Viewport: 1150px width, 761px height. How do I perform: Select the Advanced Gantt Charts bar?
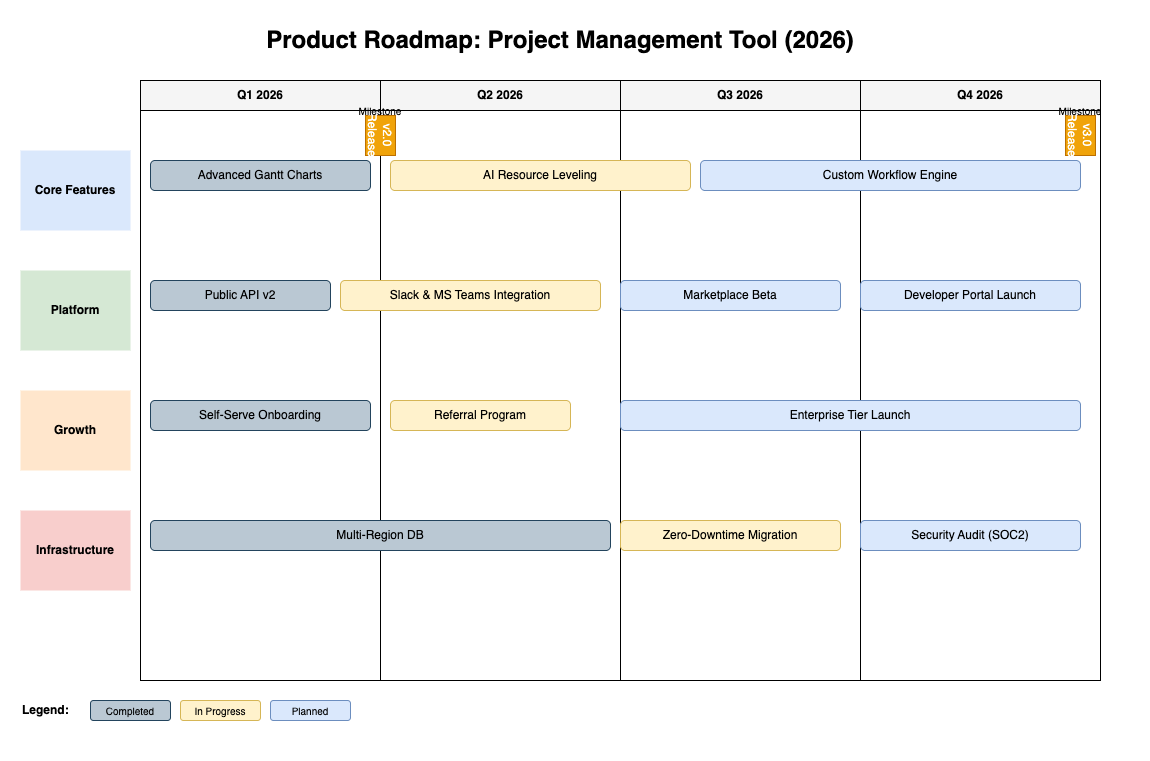(260, 175)
